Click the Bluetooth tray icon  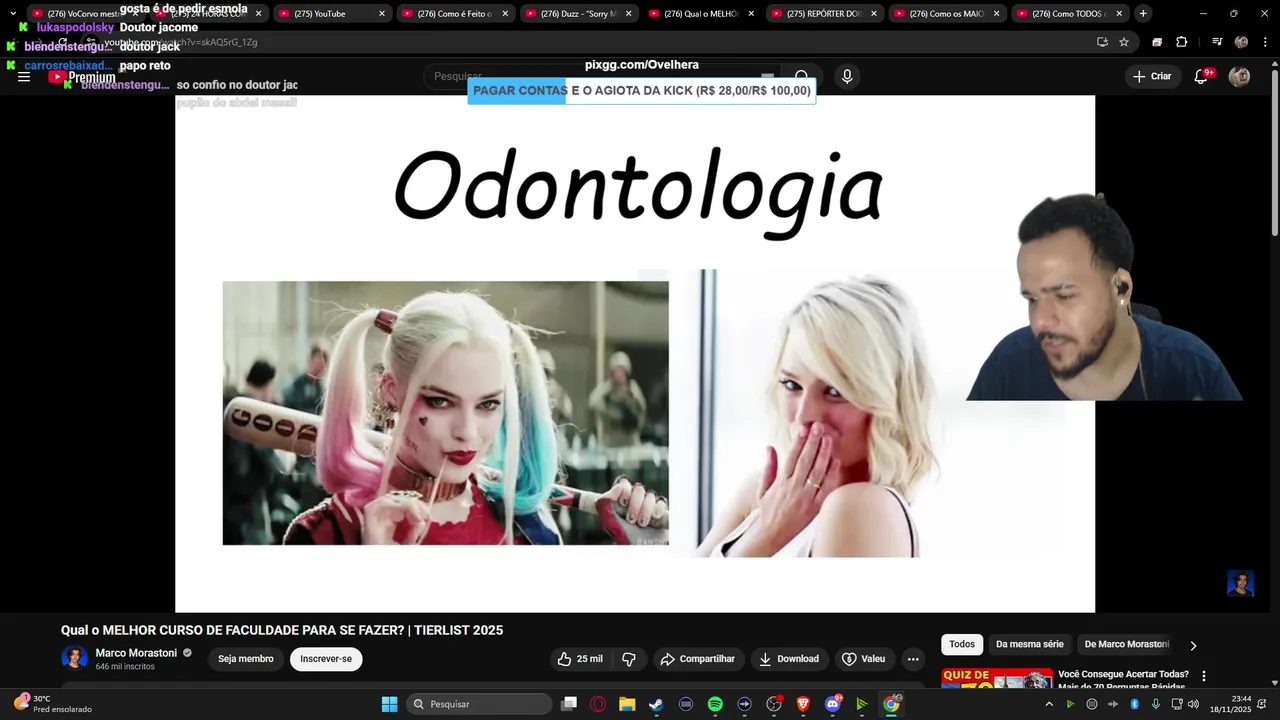(x=1134, y=704)
